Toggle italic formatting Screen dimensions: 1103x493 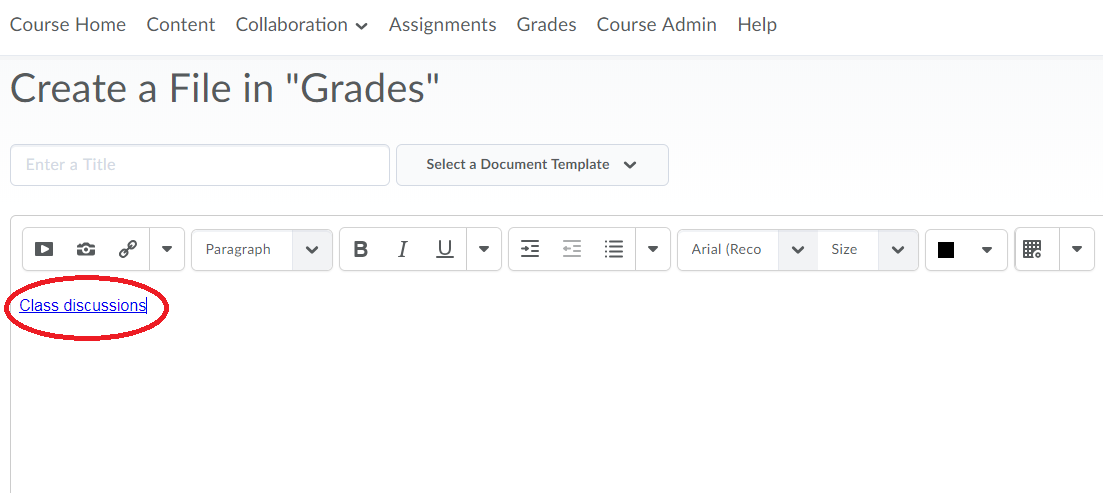pyautogui.click(x=403, y=250)
